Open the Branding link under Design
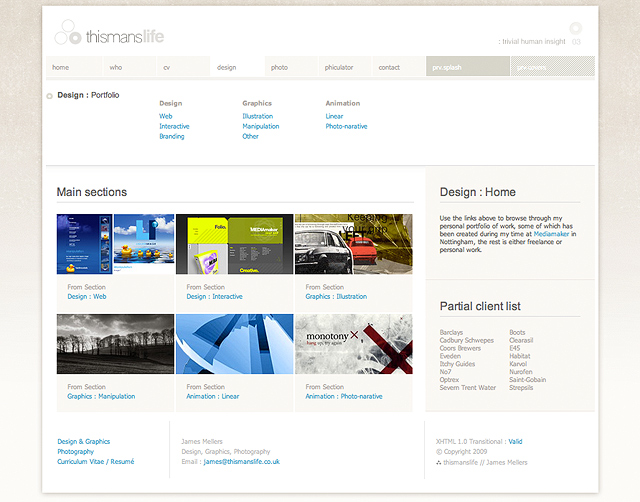This screenshot has height=502, width=640. tap(172, 136)
